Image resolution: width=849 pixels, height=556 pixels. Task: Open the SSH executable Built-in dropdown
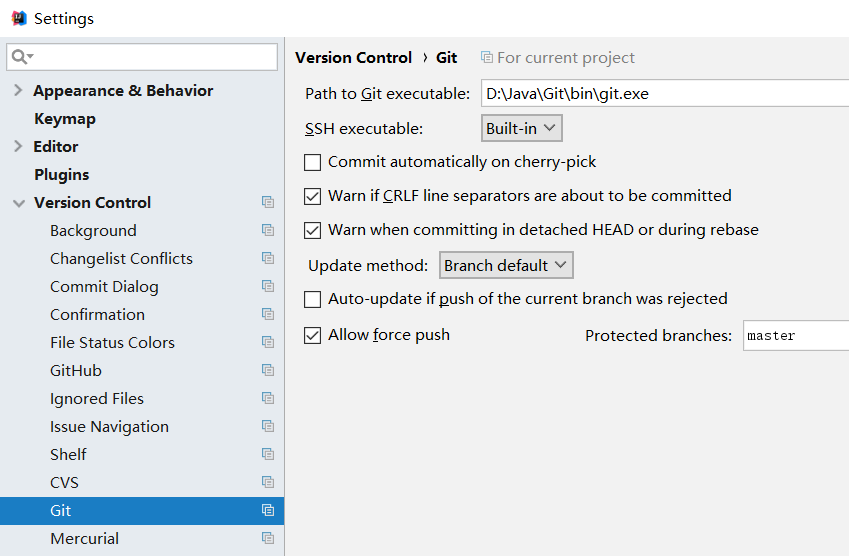[521, 128]
